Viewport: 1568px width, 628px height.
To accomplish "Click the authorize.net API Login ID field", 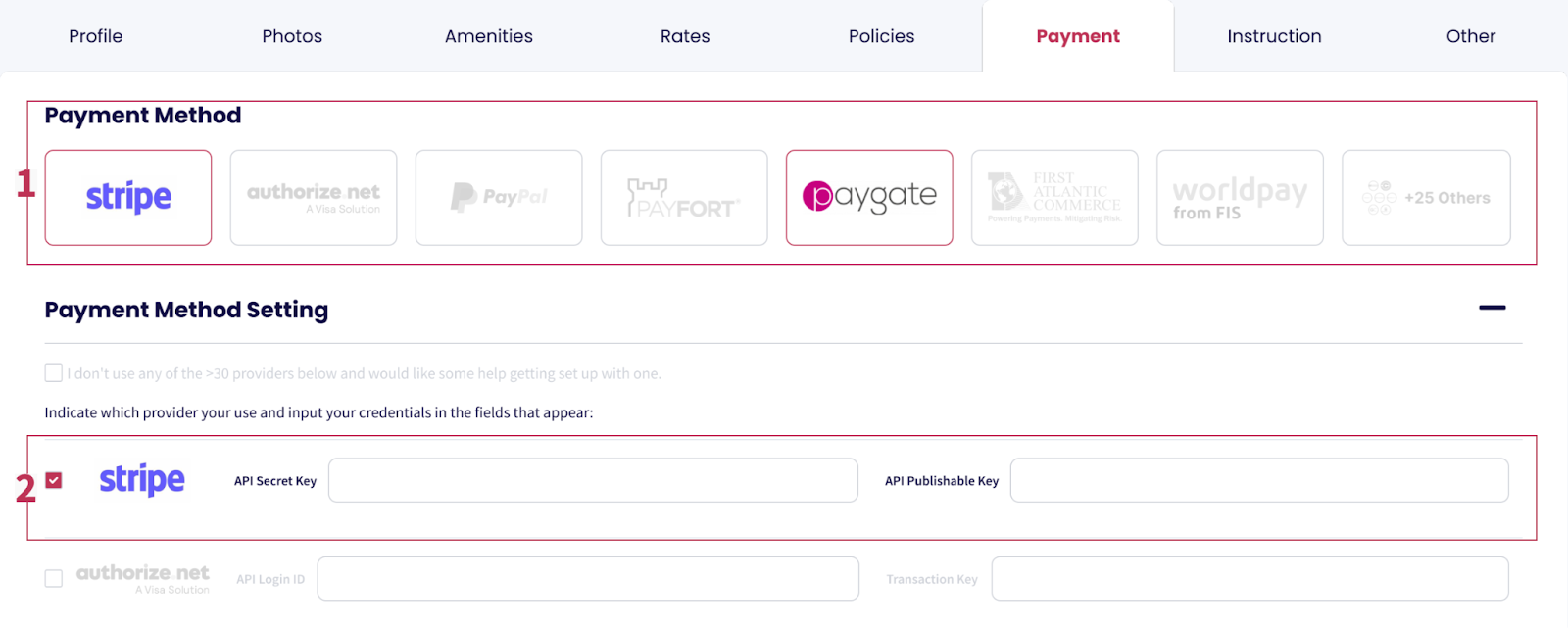I will 588,578.
